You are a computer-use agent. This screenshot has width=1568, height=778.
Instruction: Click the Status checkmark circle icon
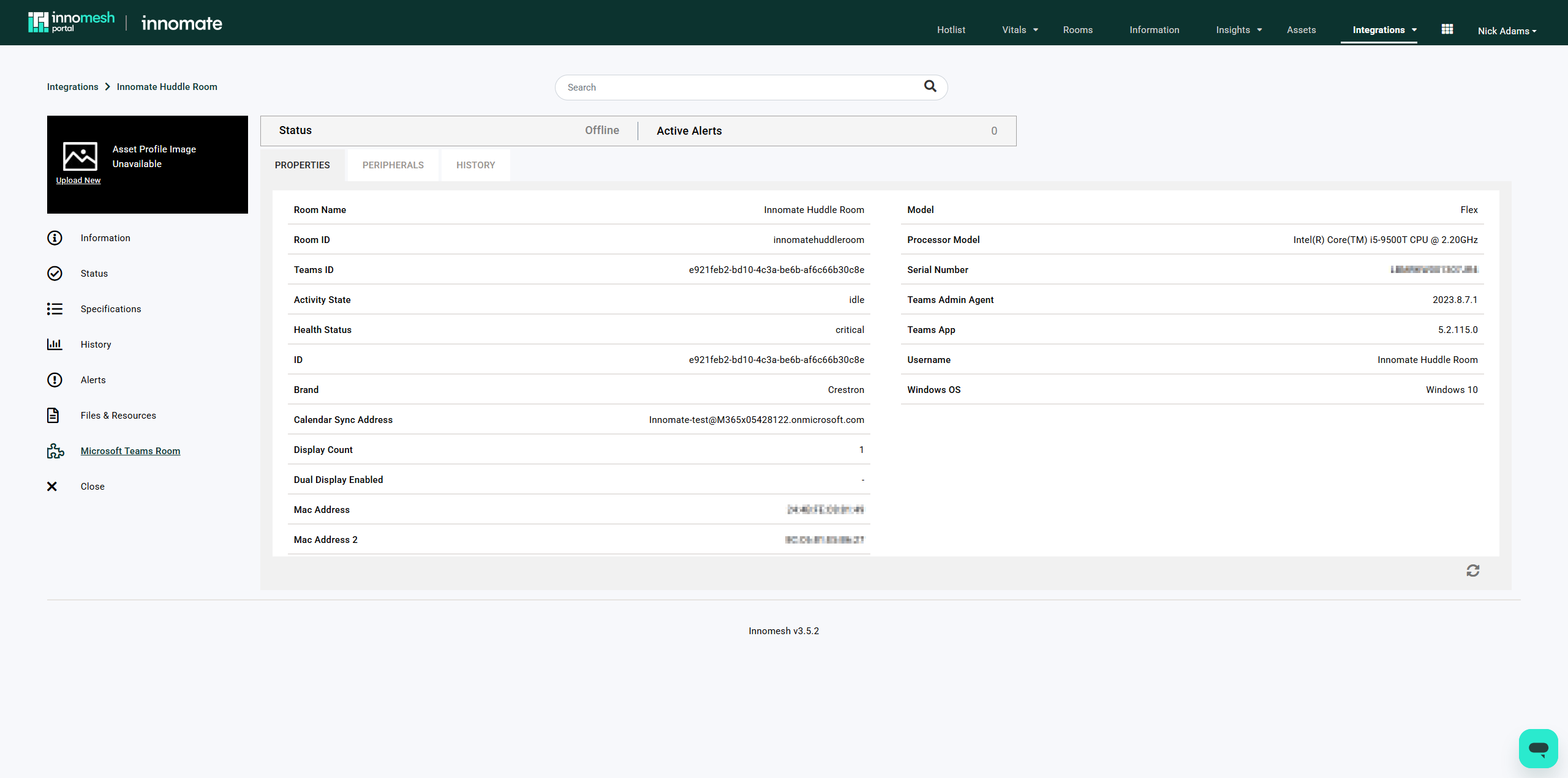(x=55, y=274)
